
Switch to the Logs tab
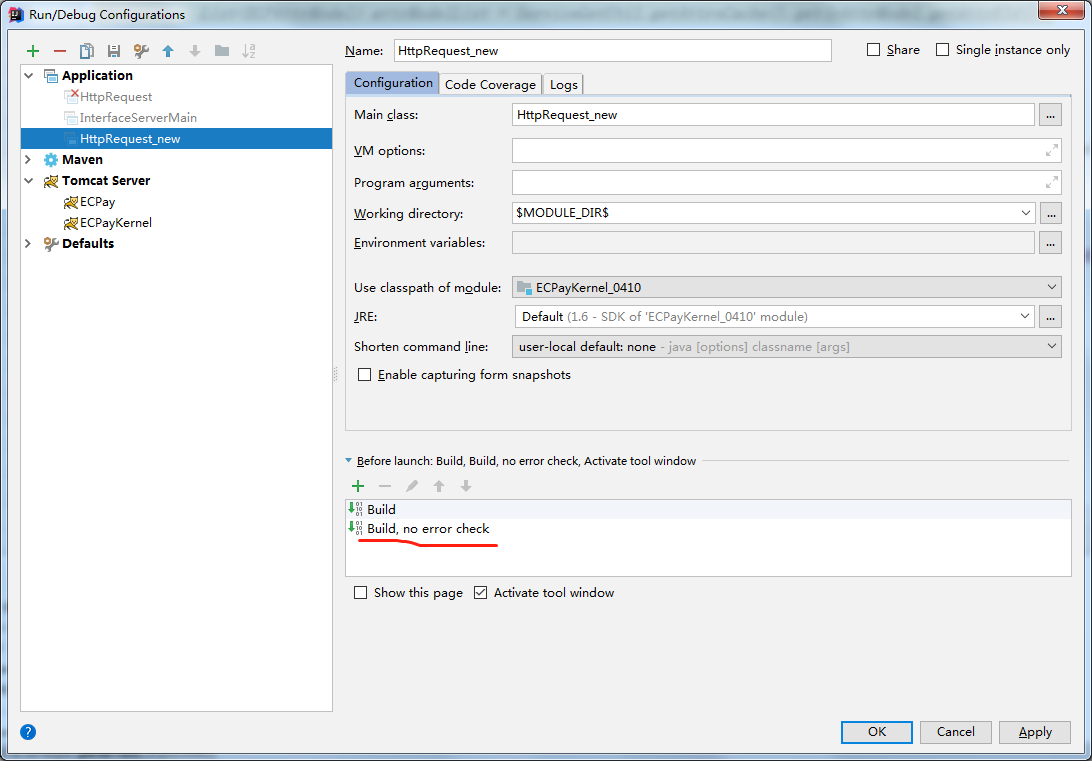(564, 85)
